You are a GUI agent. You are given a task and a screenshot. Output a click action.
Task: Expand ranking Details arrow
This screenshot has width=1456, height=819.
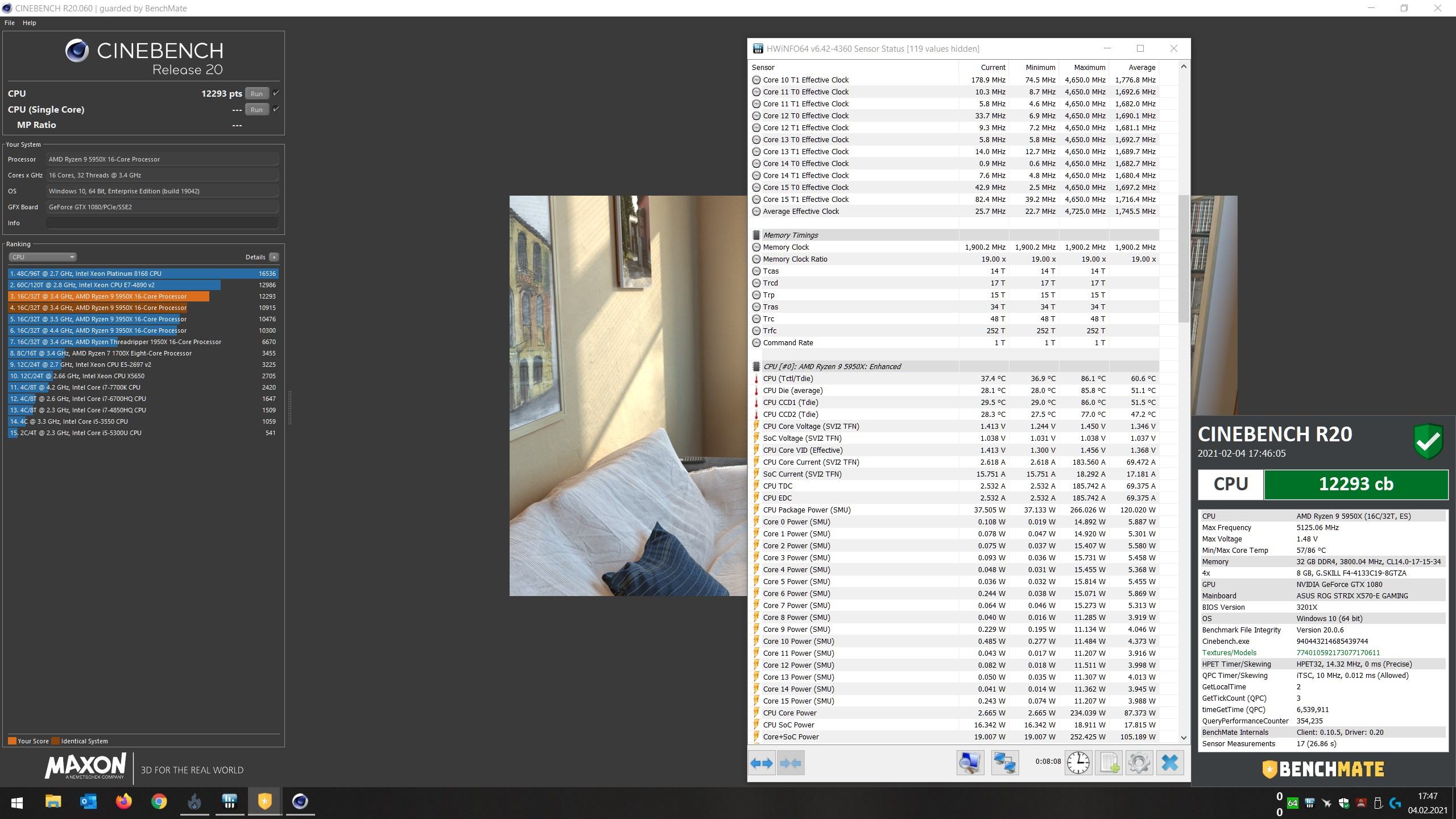(274, 257)
